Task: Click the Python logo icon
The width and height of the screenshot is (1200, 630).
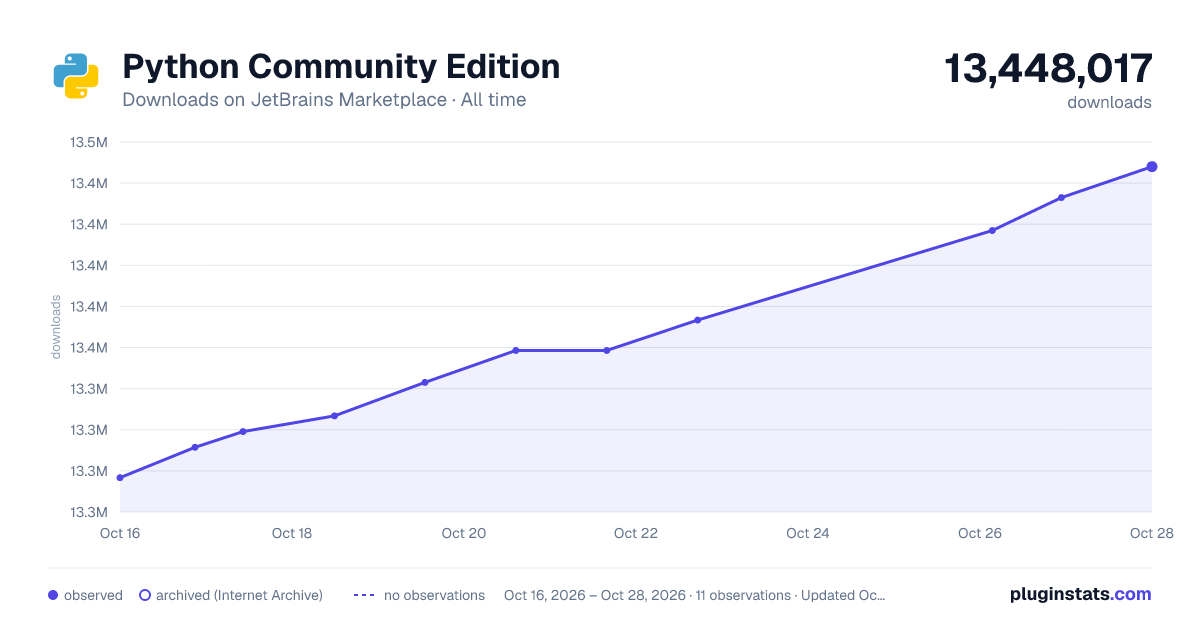Action: (76, 76)
